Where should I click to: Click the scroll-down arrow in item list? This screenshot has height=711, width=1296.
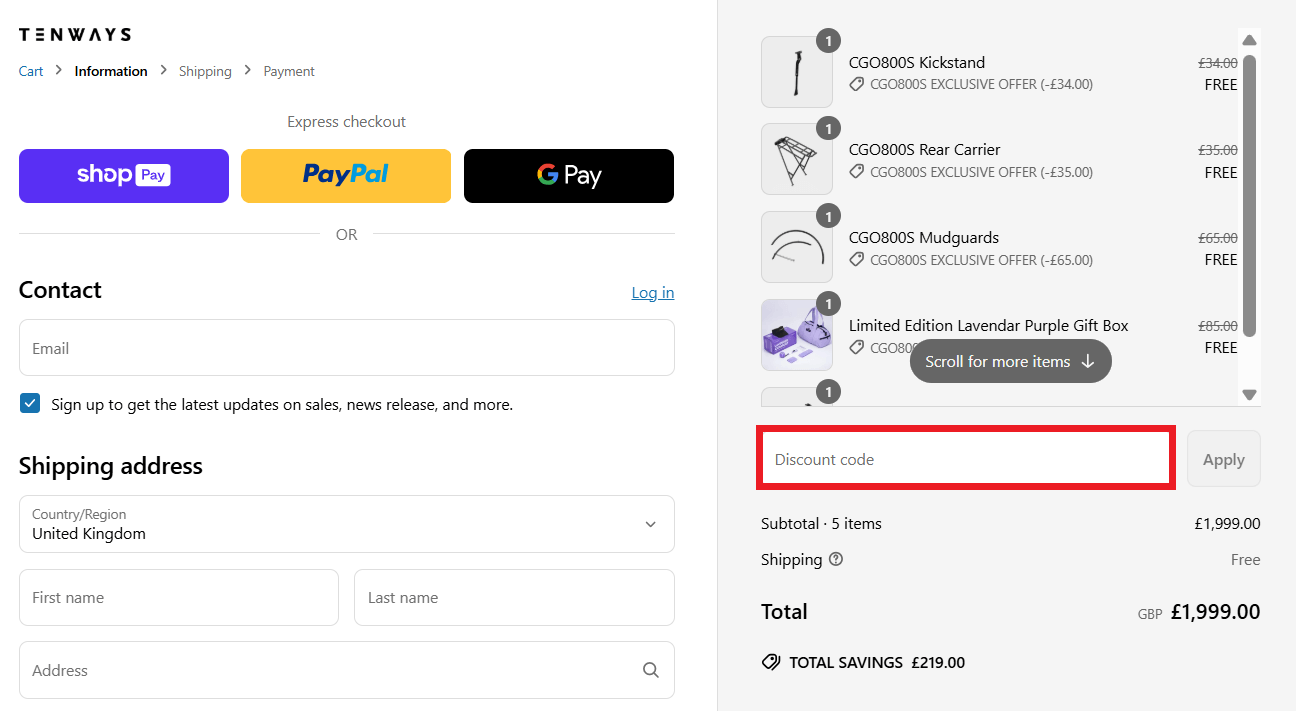(1249, 395)
